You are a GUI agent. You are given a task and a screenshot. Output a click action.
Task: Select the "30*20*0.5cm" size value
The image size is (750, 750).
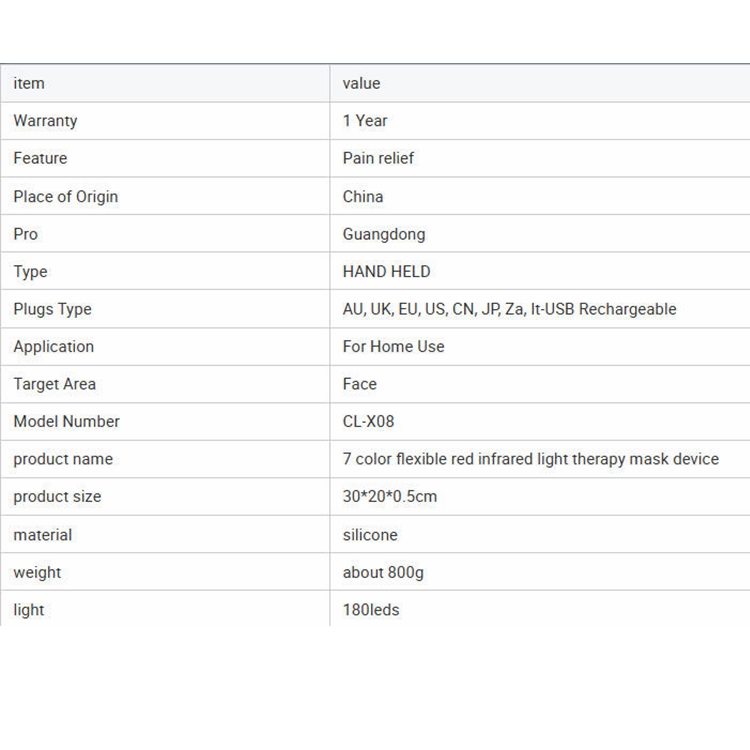(390, 497)
